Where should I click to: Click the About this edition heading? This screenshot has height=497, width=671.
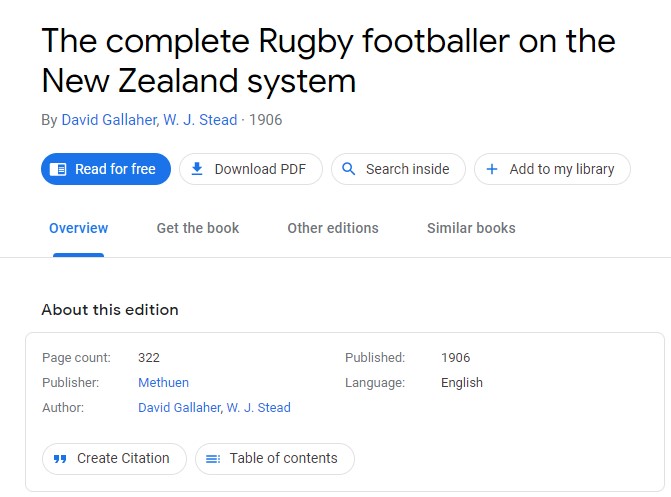110,310
